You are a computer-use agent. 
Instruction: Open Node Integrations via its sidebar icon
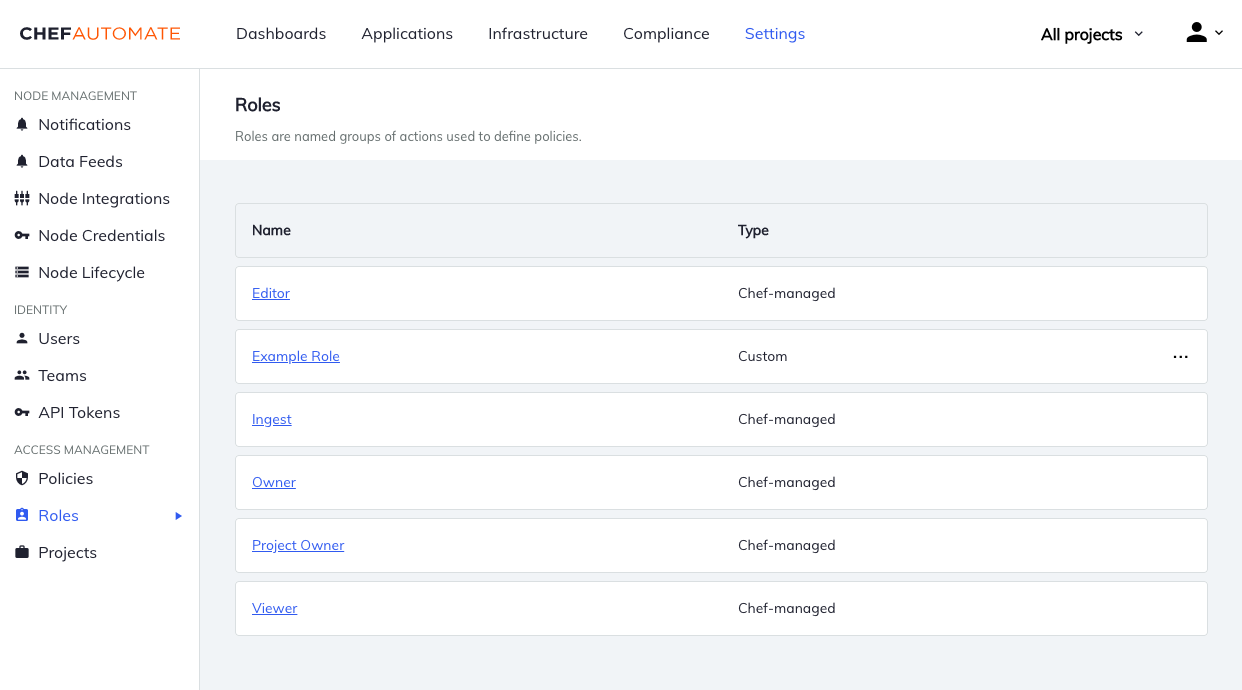pos(21,198)
